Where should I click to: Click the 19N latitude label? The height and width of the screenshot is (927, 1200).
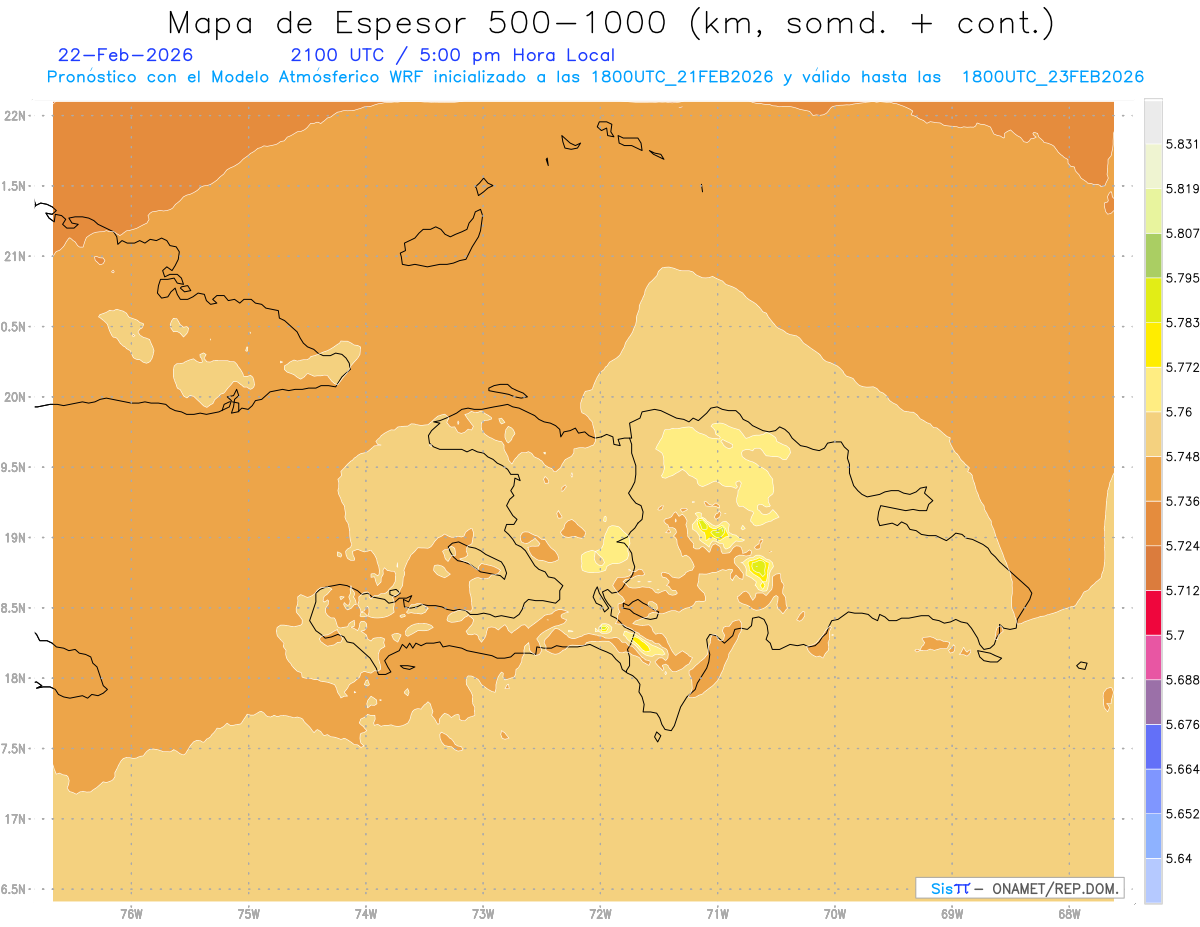pos(15,538)
